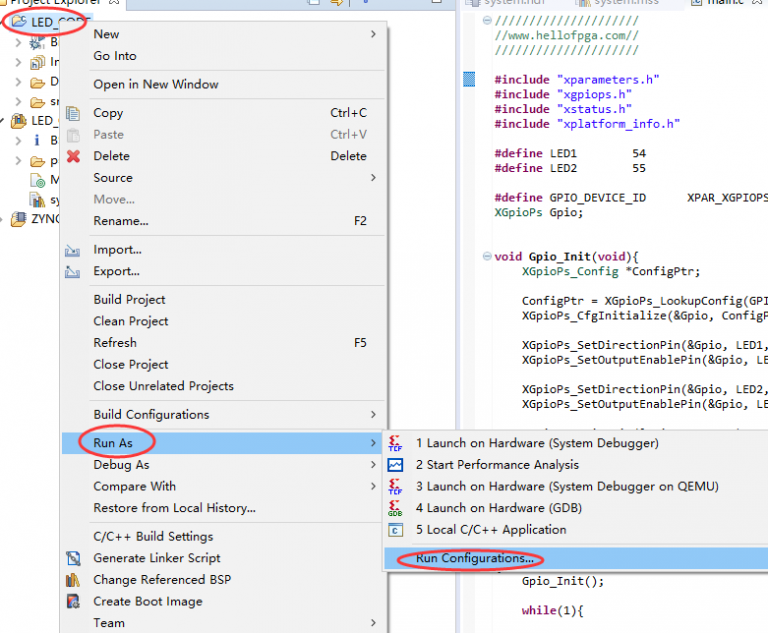Open the New submenu

pyautogui.click(x=106, y=34)
